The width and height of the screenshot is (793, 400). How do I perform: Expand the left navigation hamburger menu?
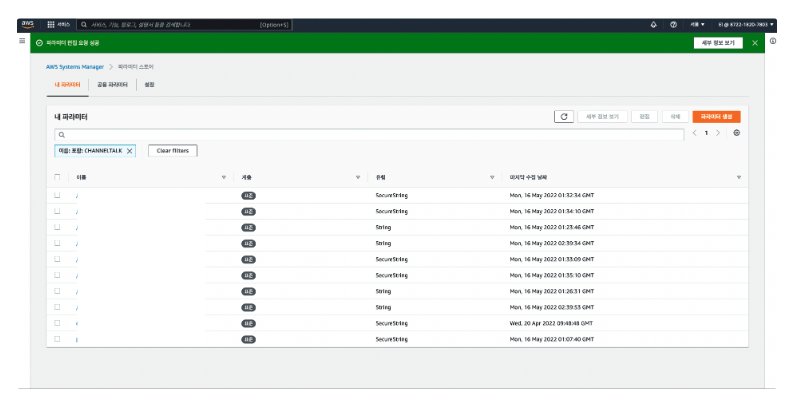pos(22,41)
